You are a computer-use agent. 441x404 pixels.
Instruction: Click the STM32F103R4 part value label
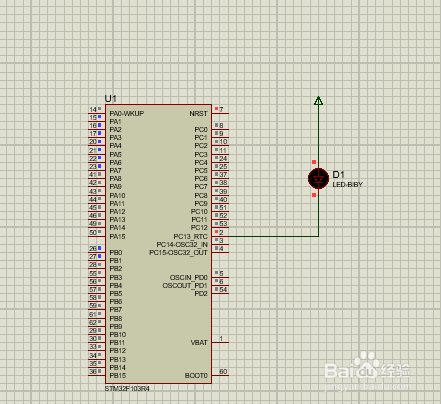127,389
